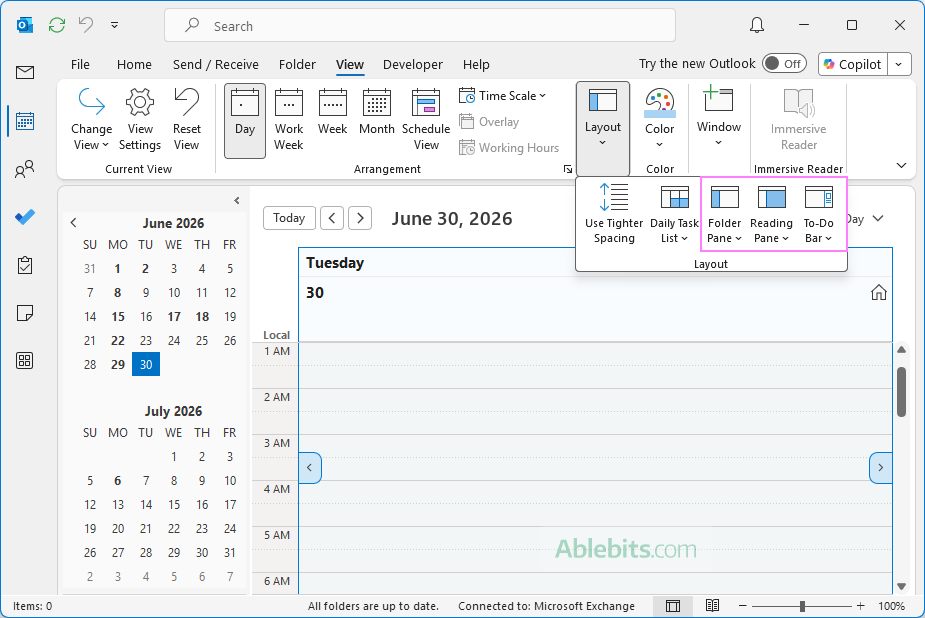Viewport: 925px width, 618px height.
Task: Switch to Week arrangement
Action: pyautogui.click(x=333, y=112)
